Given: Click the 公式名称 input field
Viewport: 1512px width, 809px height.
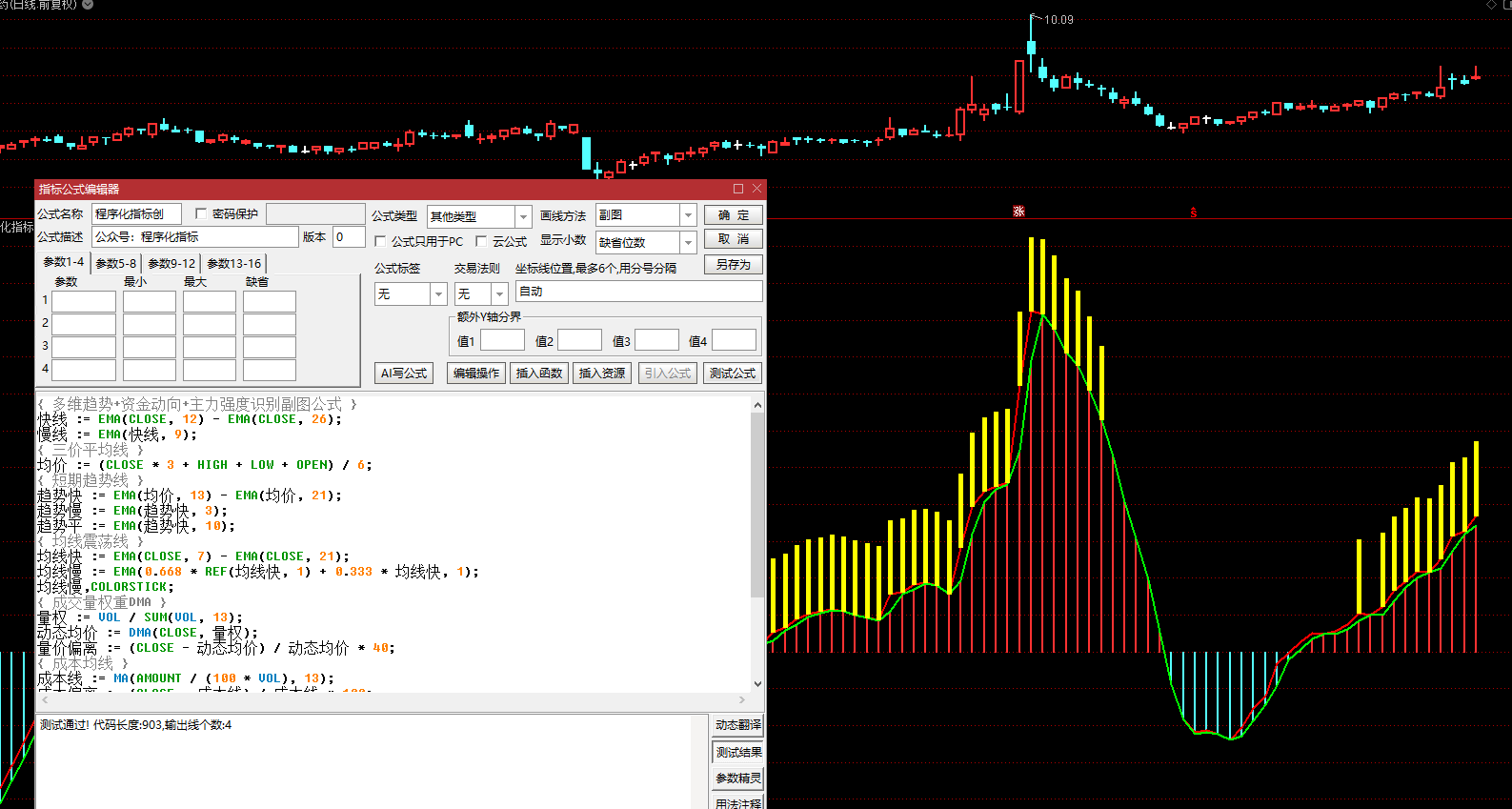Looking at the screenshot, I should click(x=136, y=214).
